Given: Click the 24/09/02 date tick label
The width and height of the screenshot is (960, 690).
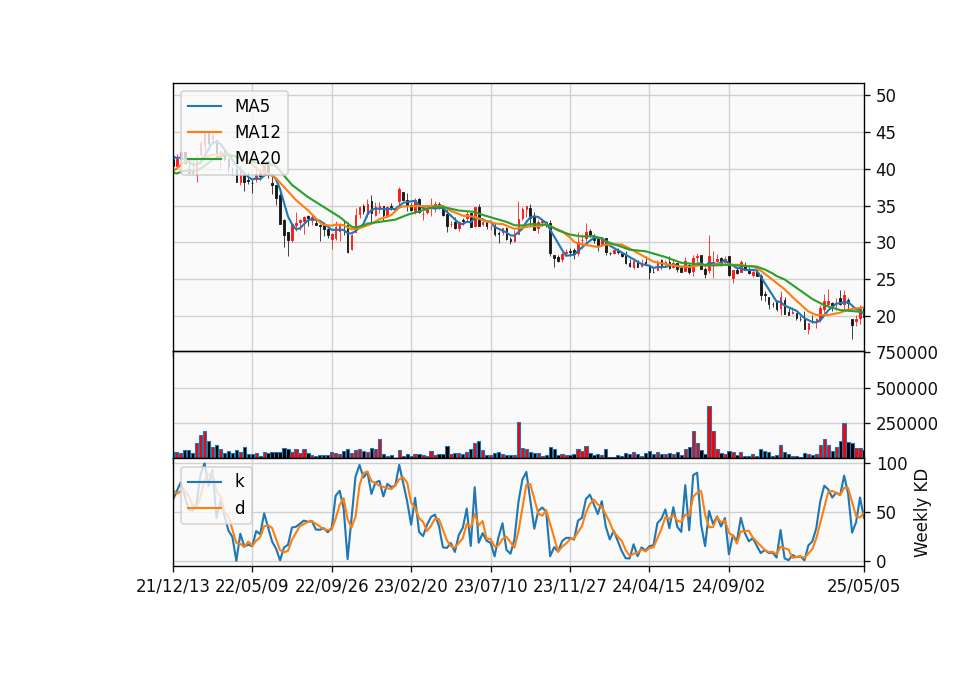Looking at the screenshot, I should 729,586.
